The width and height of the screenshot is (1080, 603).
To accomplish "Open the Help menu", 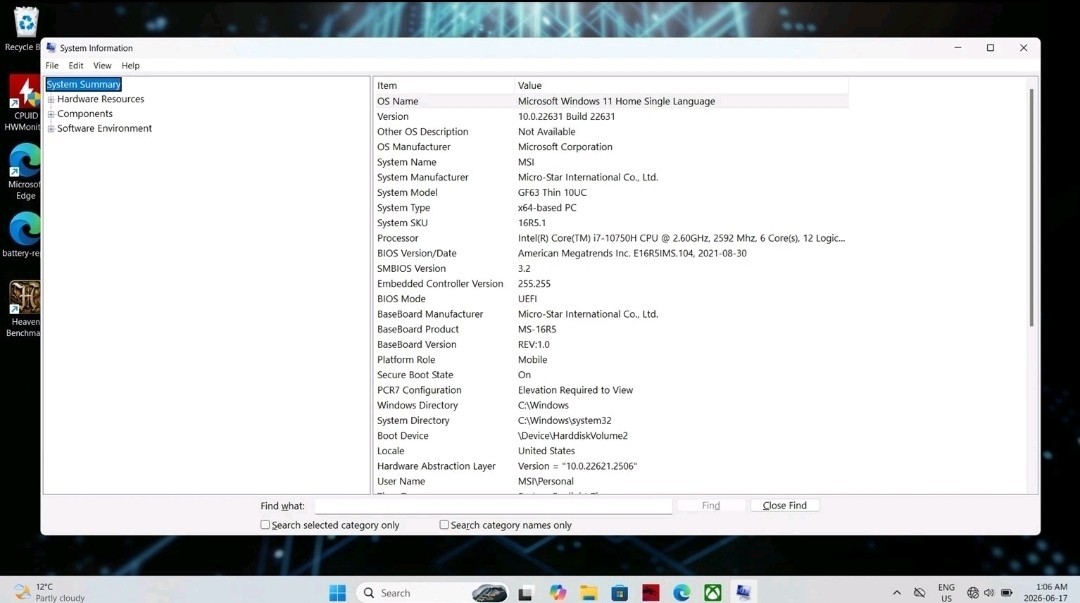I will tap(130, 65).
